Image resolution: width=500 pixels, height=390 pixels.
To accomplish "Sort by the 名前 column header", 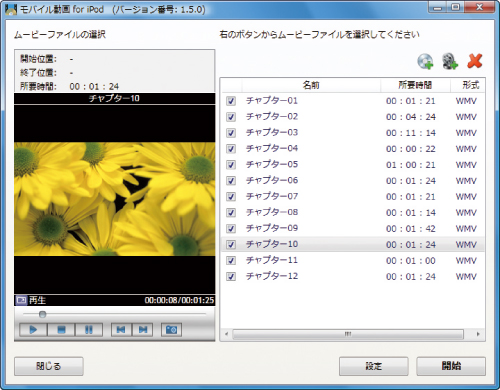I will click(311, 85).
